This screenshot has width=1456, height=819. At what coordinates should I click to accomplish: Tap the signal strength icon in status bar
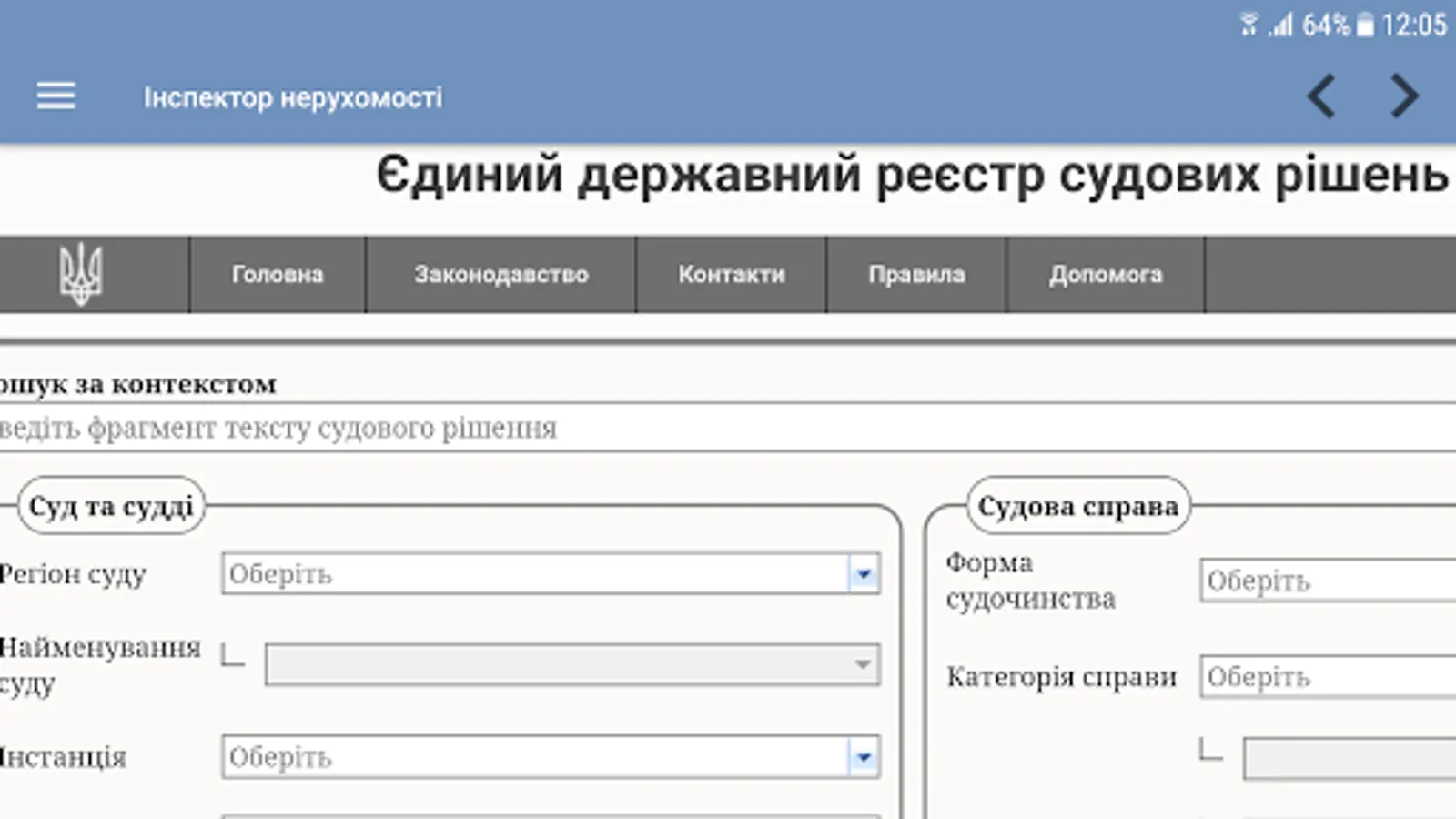pos(1281,25)
